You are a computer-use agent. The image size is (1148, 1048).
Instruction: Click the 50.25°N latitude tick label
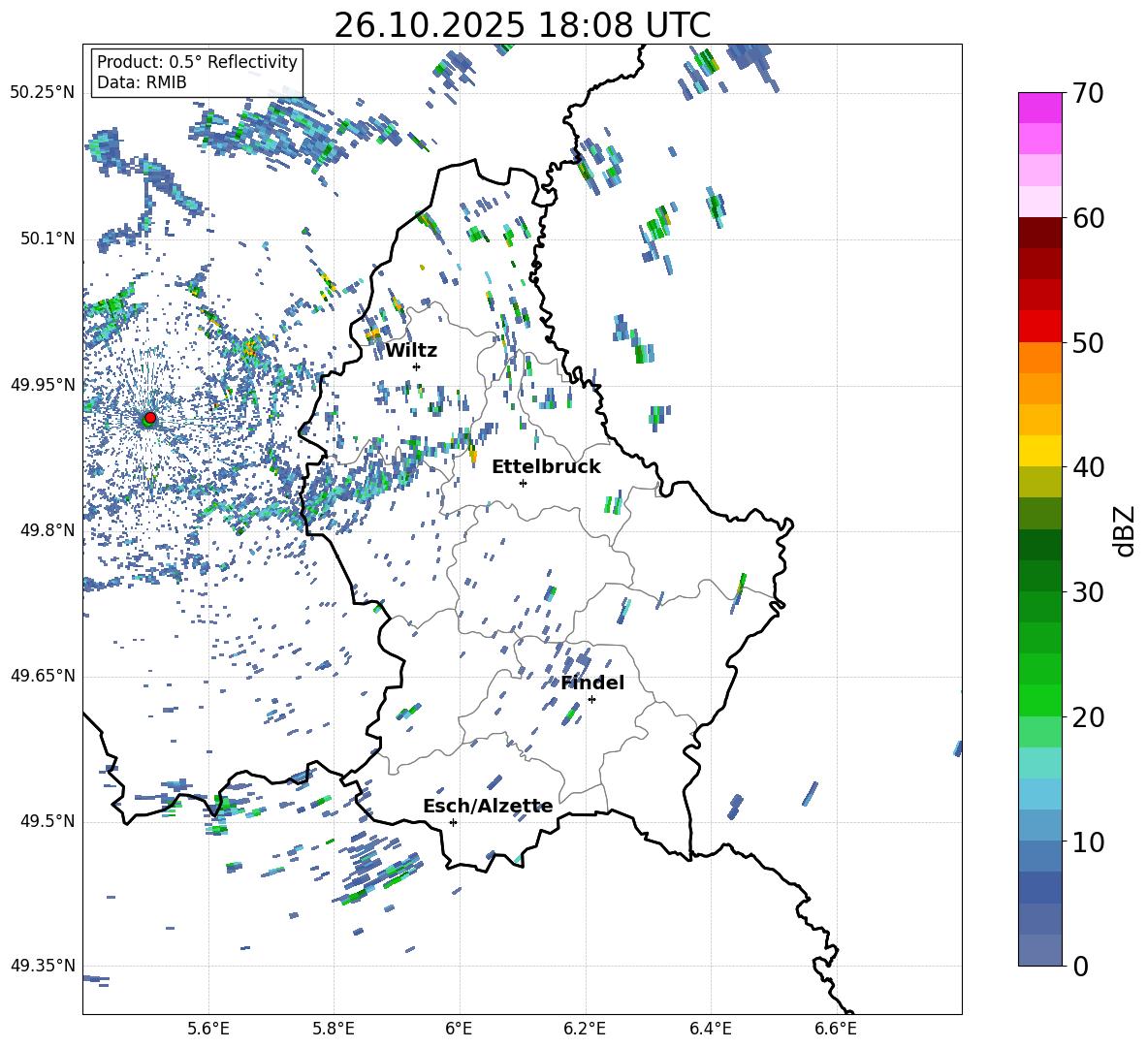pos(42,93)
